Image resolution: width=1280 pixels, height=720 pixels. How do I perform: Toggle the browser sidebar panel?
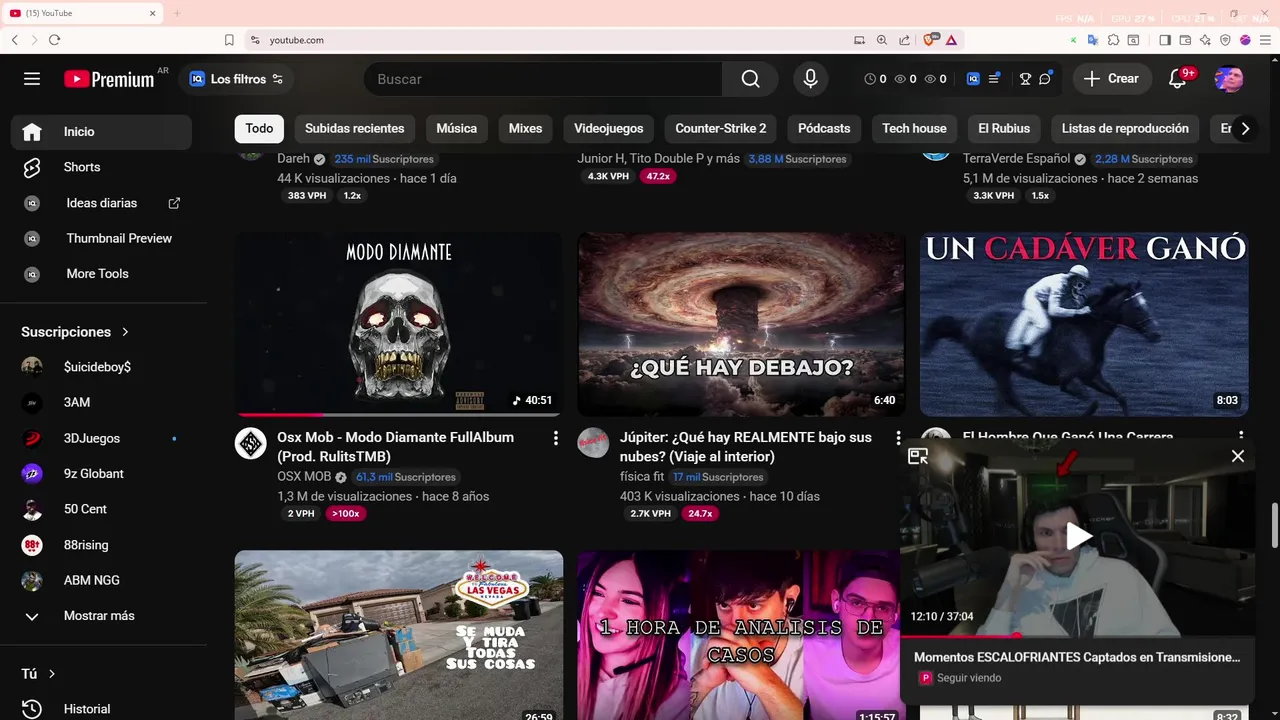[1165, 40]
